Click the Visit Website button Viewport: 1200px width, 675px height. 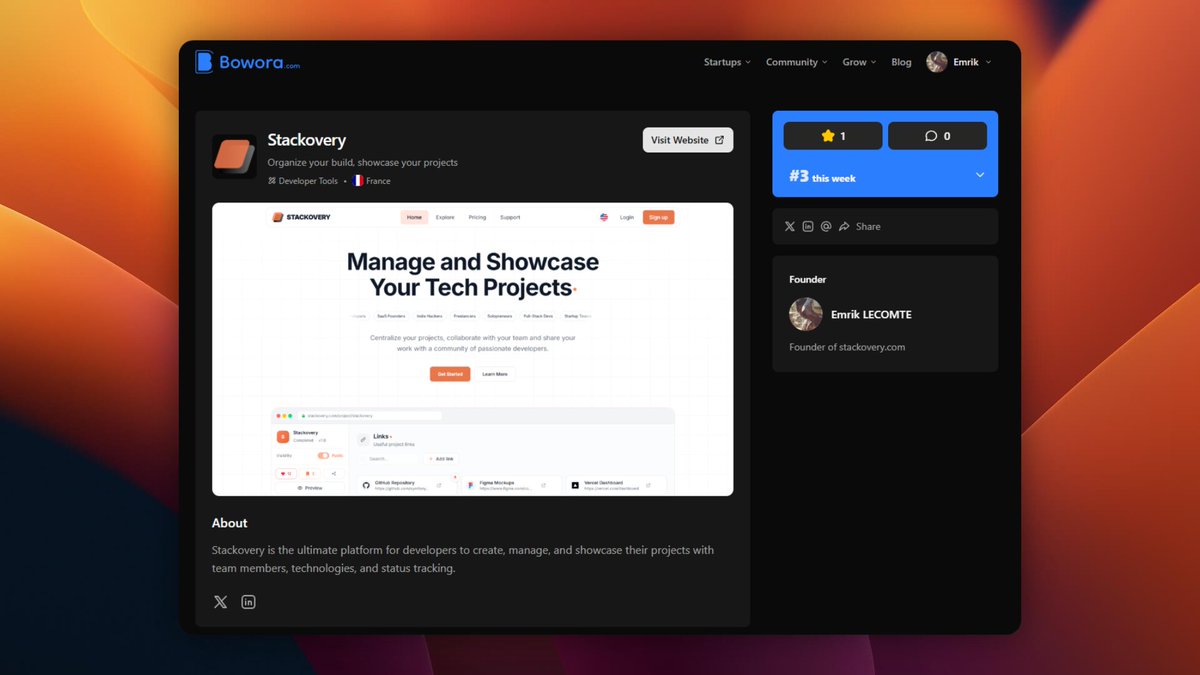[x=688, y=140]
